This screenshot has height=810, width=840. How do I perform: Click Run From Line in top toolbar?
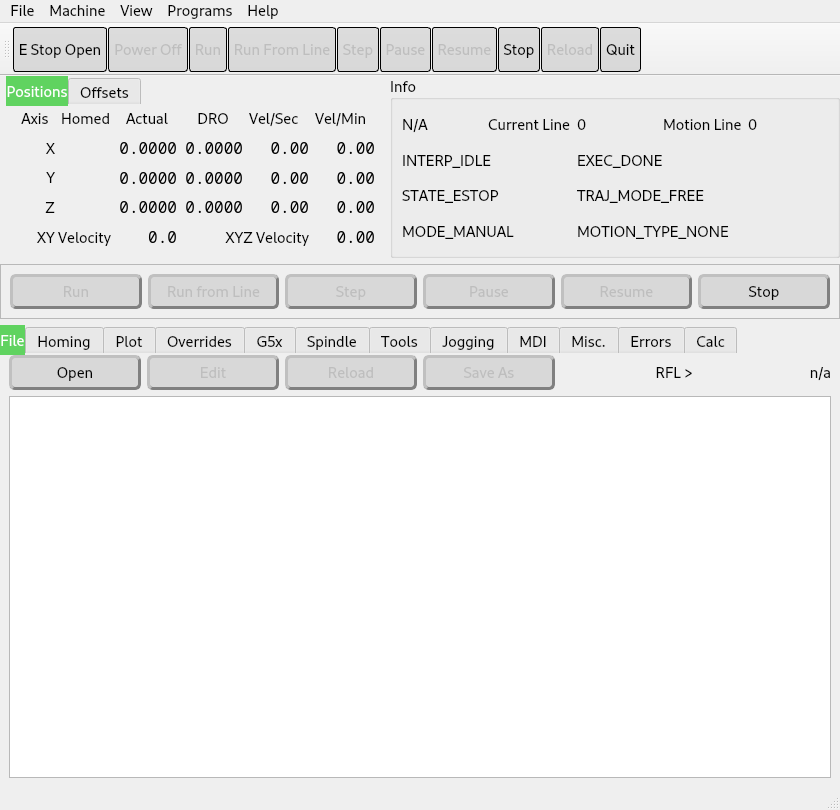[x=282, y=49]
